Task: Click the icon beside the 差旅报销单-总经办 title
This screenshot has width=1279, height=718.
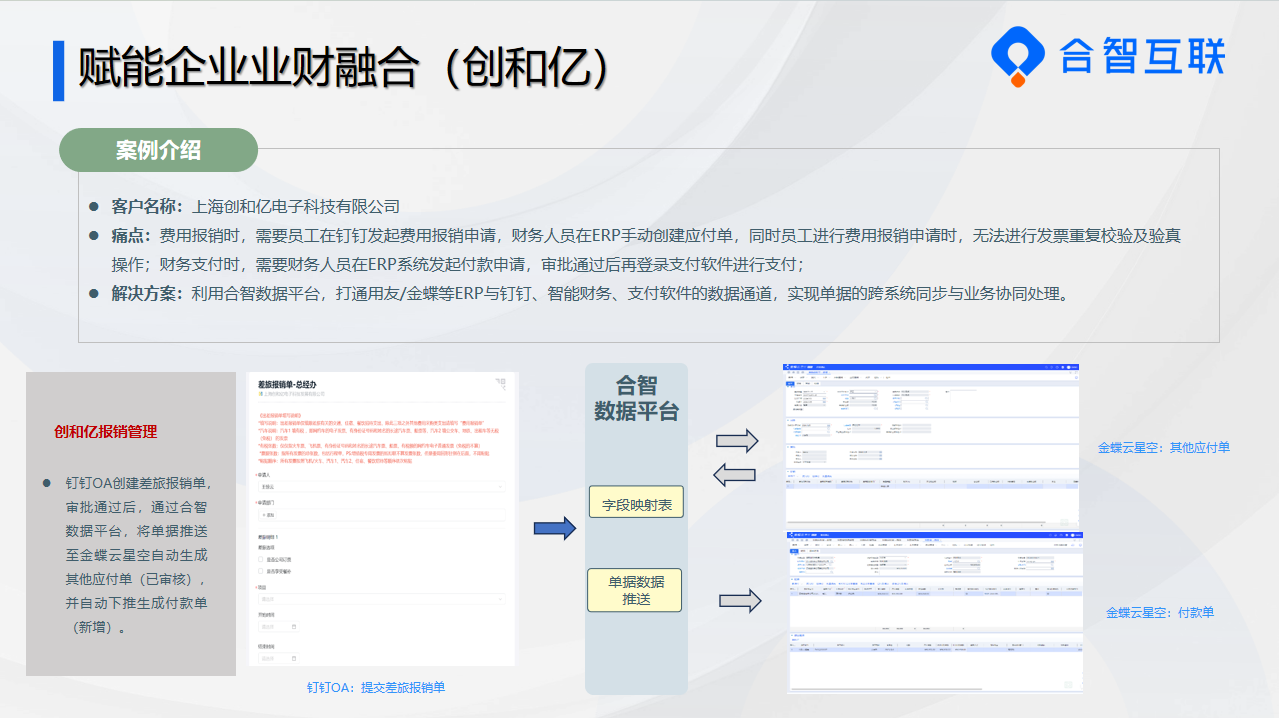Action: click(x=500, y=383)
